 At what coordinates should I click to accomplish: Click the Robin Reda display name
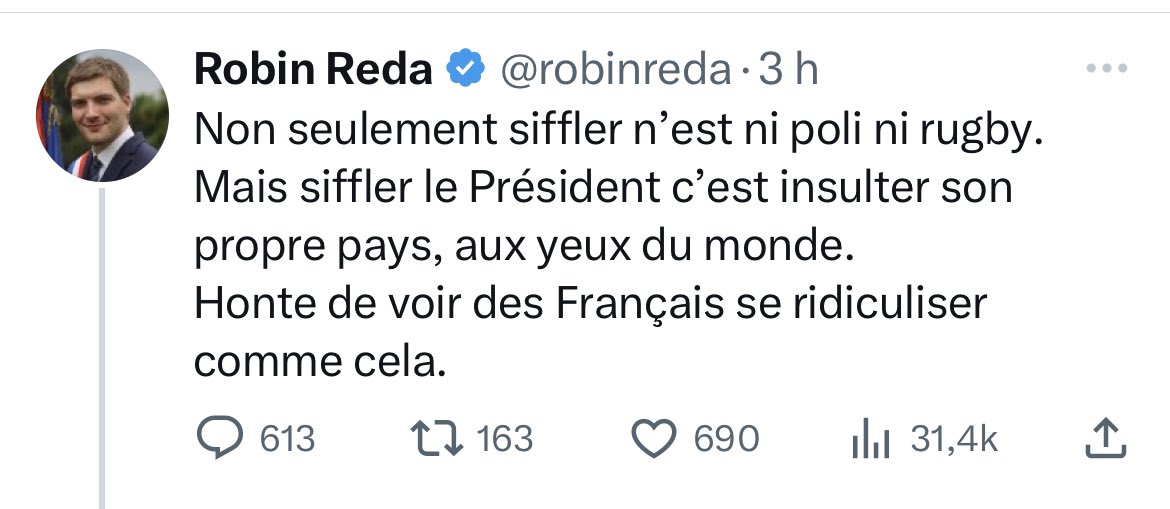[x=313, y=70]
